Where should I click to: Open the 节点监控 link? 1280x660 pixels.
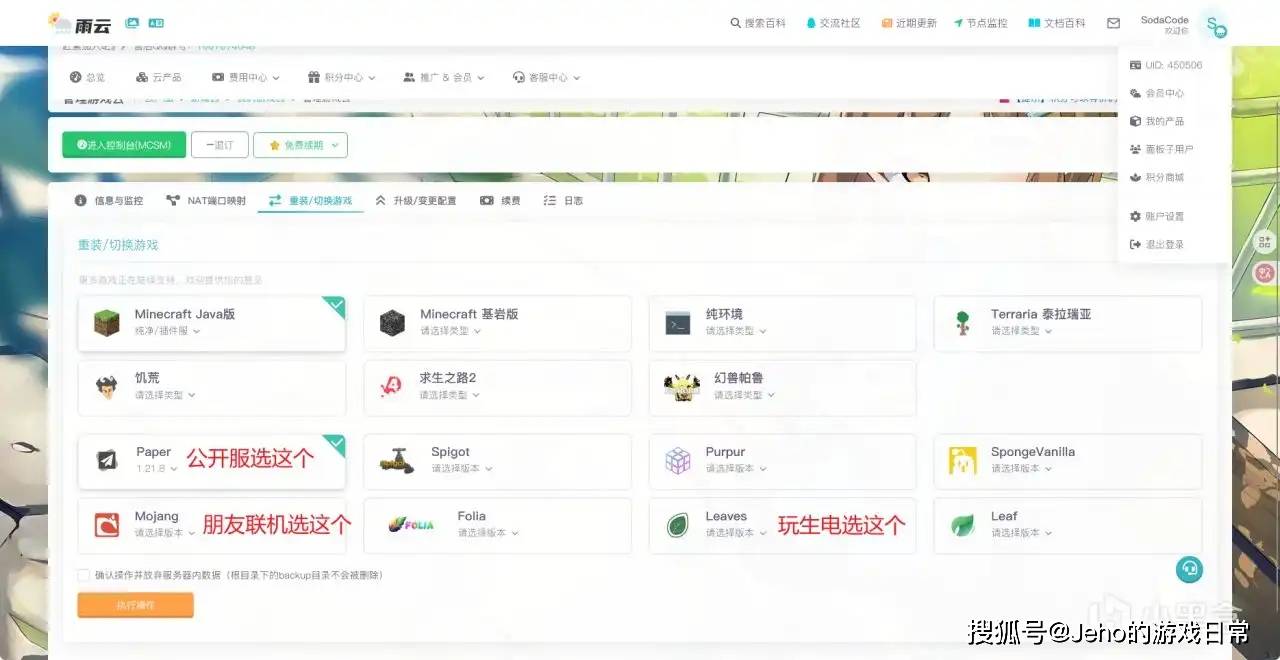(x=981, y=23)
